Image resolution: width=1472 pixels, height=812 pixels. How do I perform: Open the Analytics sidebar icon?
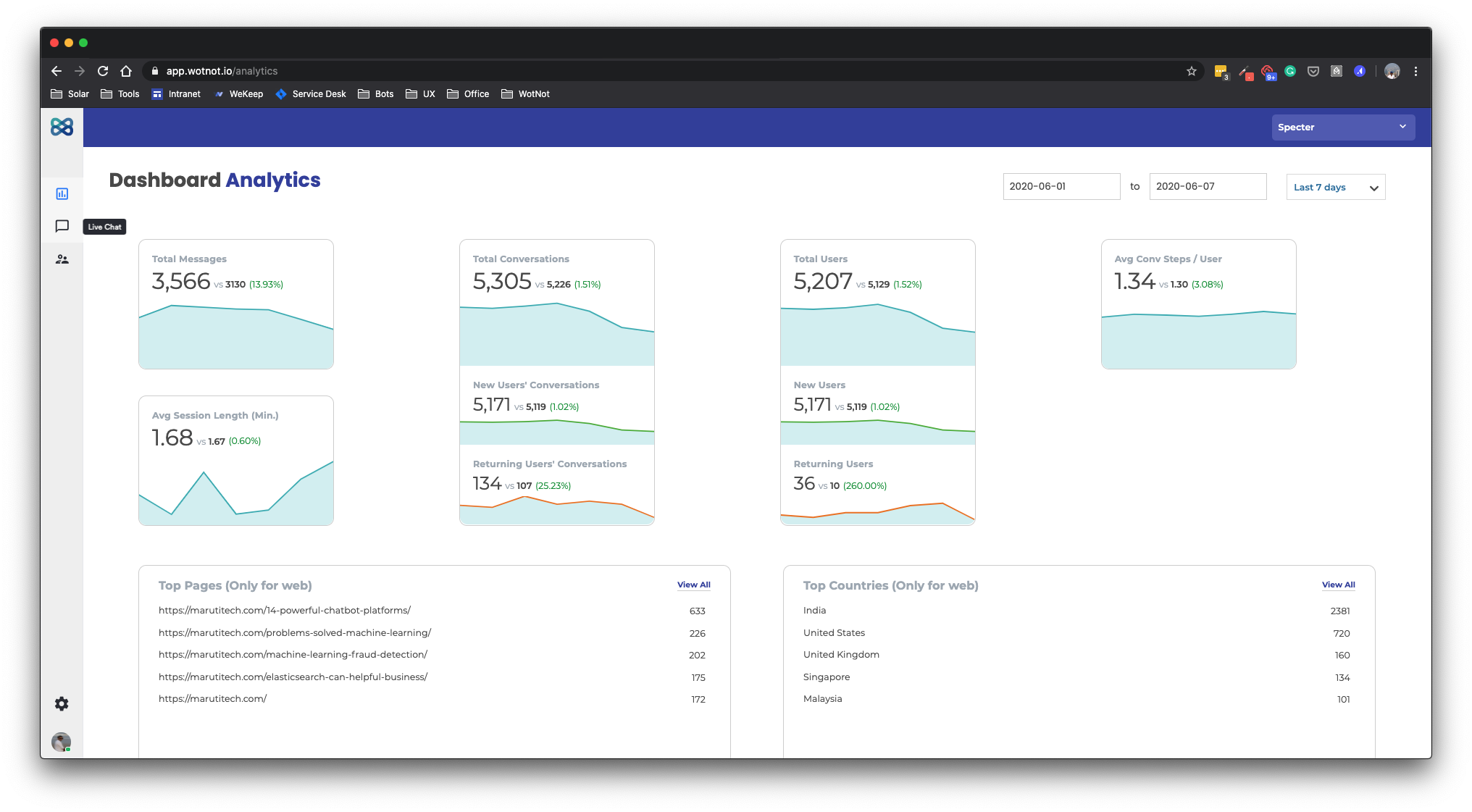pos(62,194)
